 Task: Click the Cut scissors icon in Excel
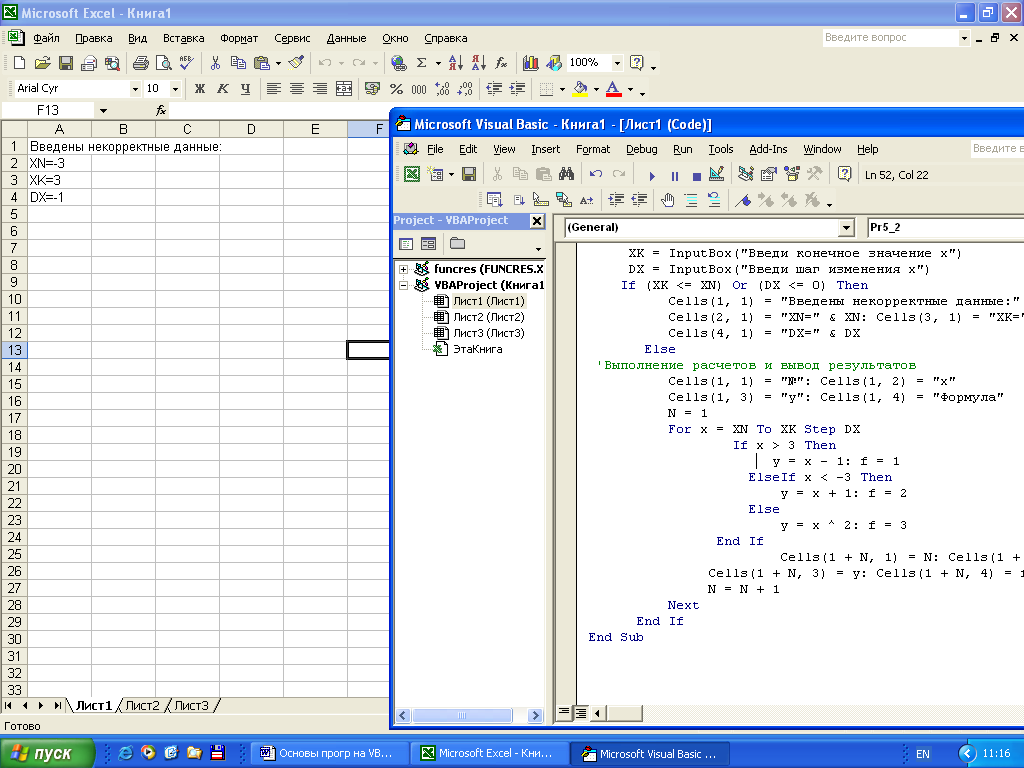click(x=216, y=63)
